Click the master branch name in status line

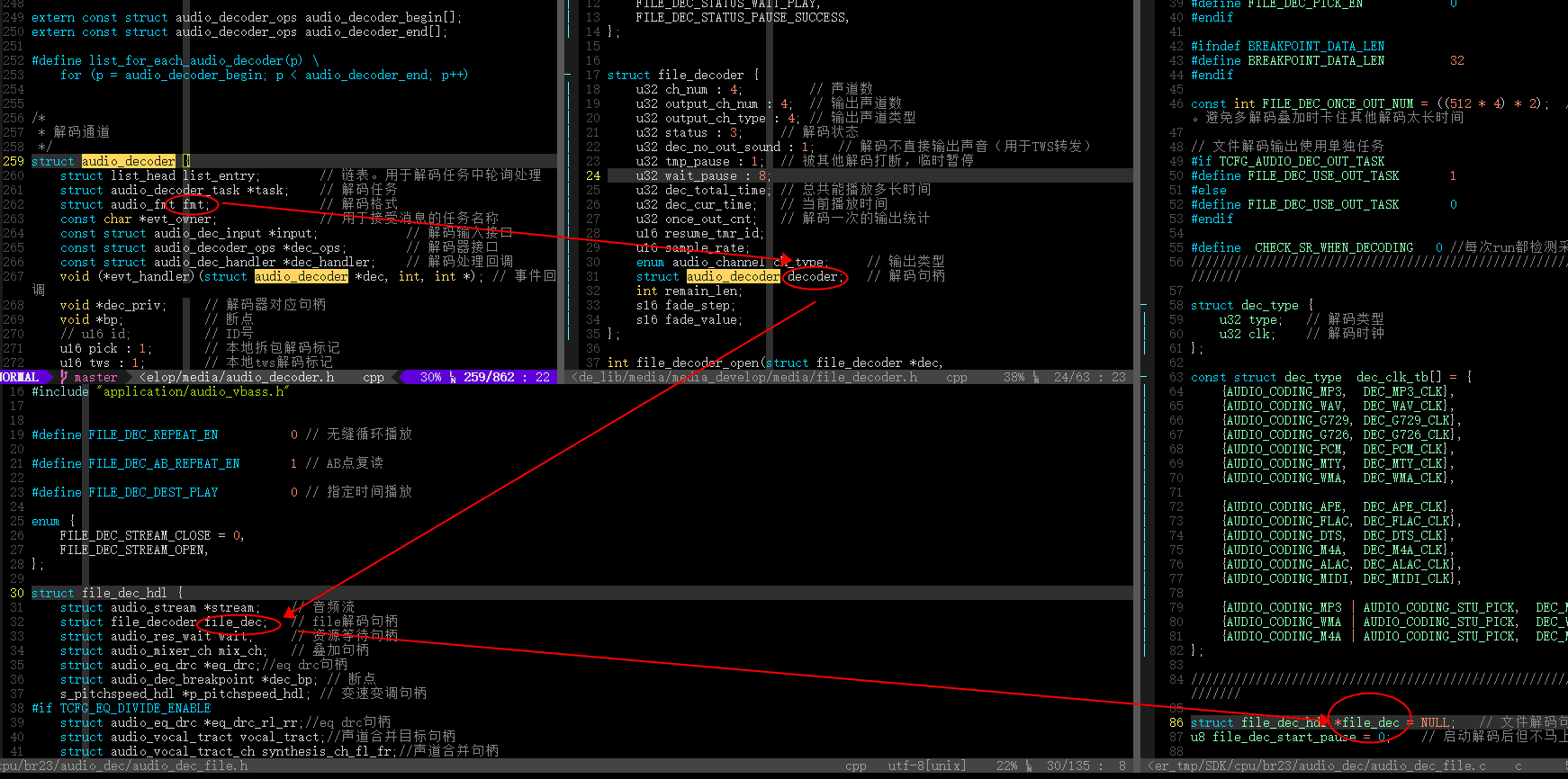[95, 377]
